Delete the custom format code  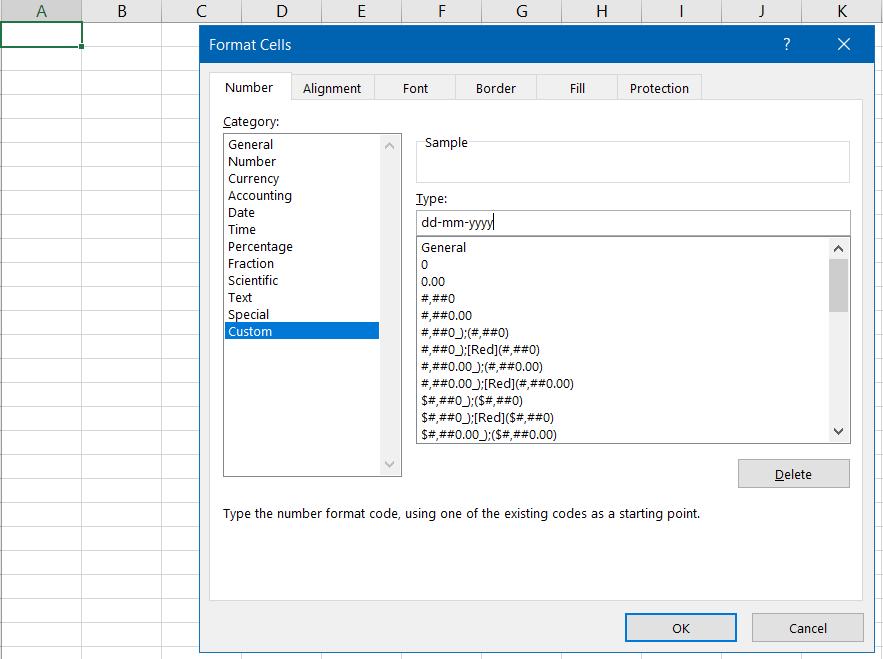793,474
